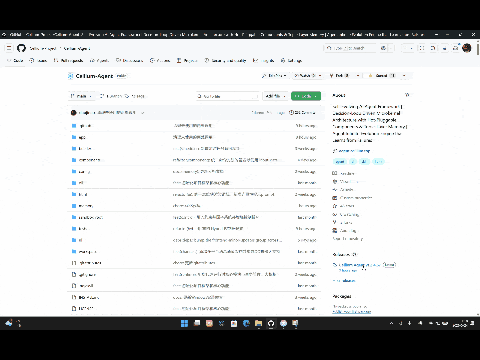This screenshot has height=360, width=480.
Task: Open the .github folder icon row
Action: pyautogui.click(x=74, y=126)
